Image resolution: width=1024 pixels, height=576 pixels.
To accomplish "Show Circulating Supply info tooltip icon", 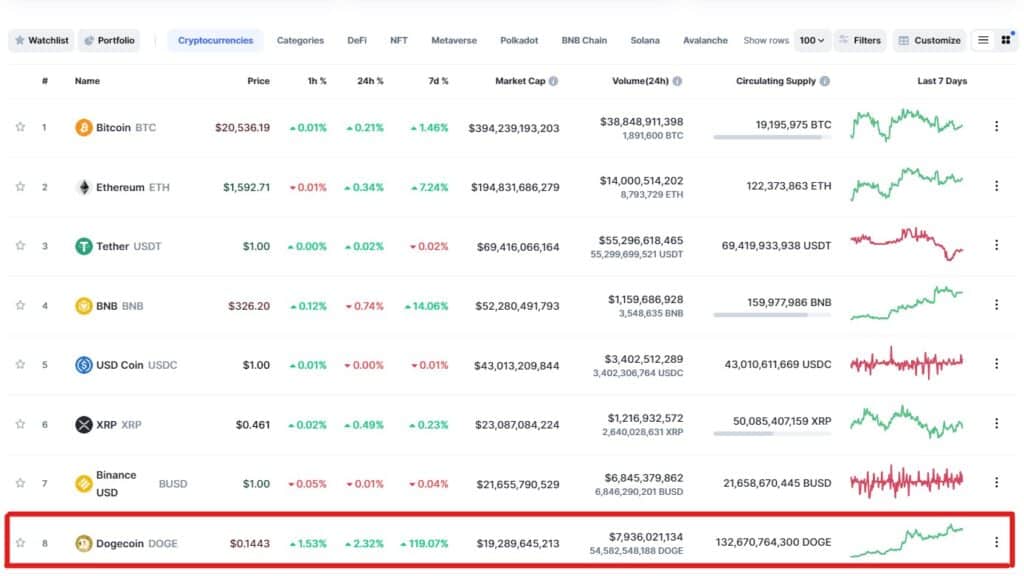I will pos(825,81).
